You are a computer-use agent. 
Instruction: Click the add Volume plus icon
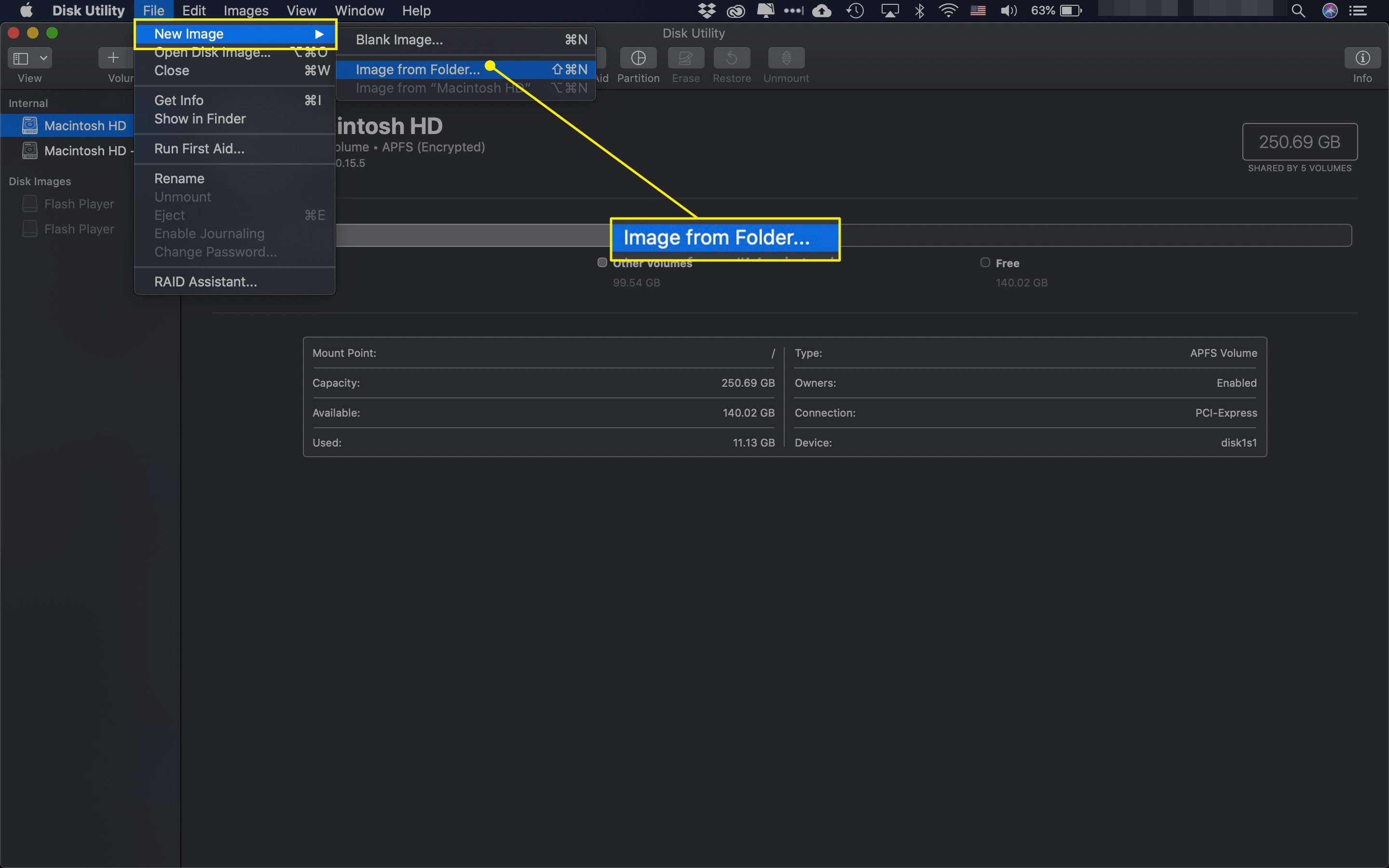pos(114,58)
